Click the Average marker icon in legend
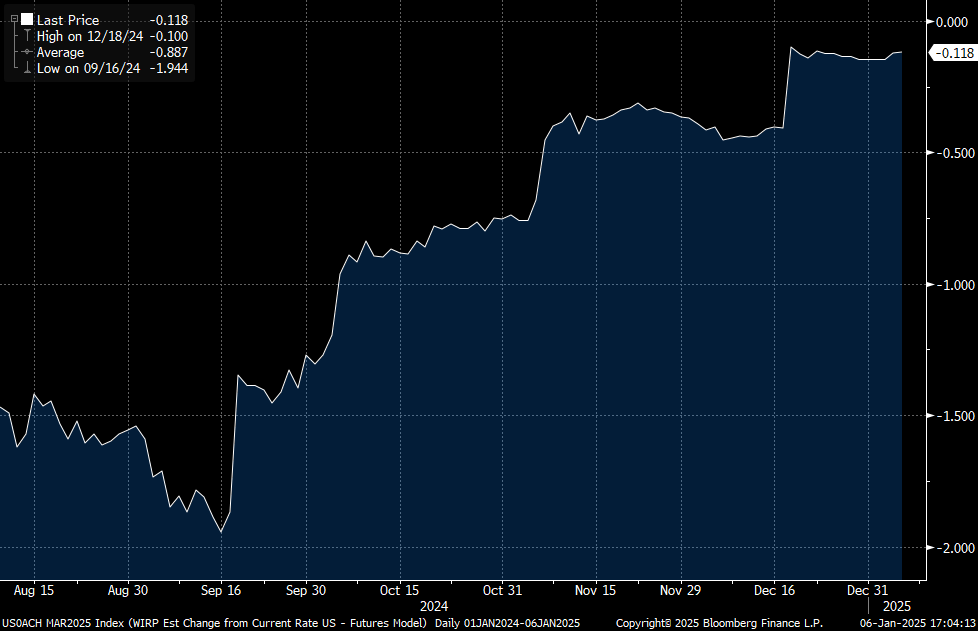978x631 pixels. click(x=26, y=52)
